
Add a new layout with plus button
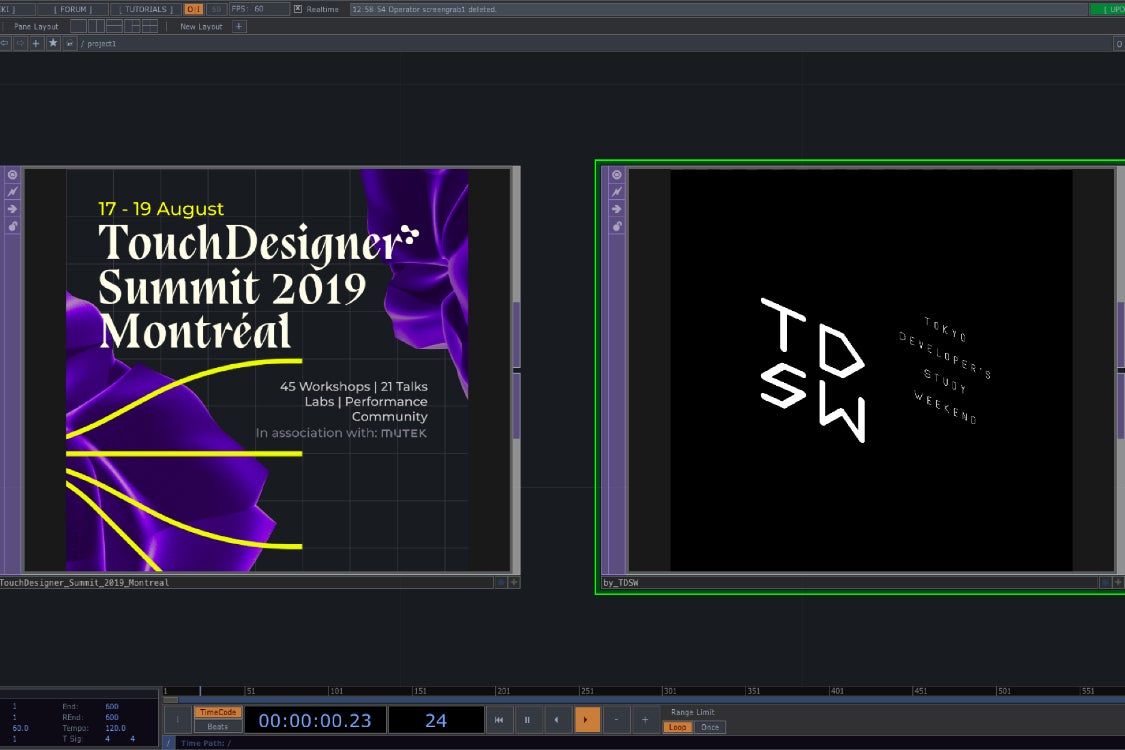click(x=239, y=26)
